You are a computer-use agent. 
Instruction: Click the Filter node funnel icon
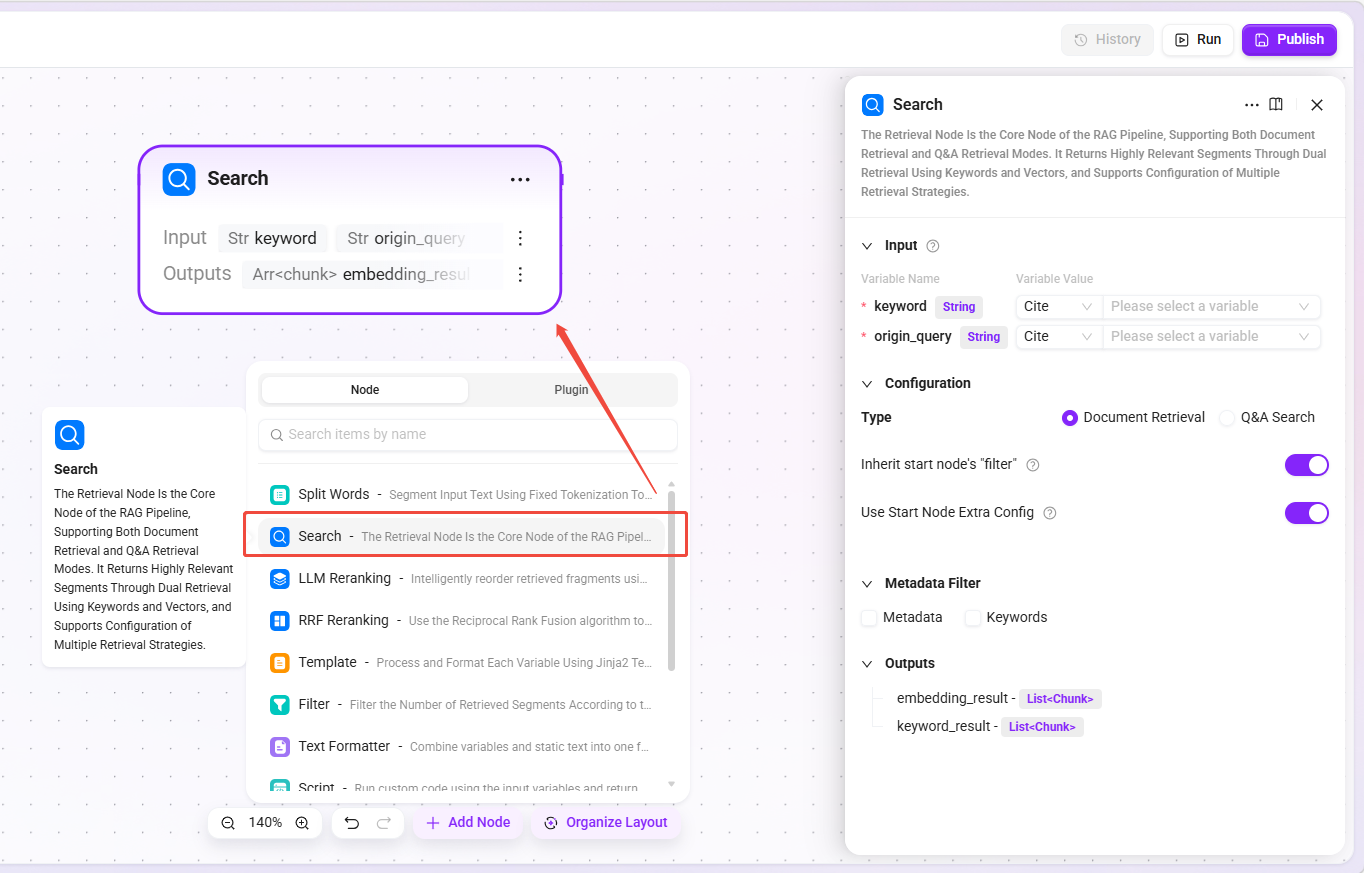[280, 704]
